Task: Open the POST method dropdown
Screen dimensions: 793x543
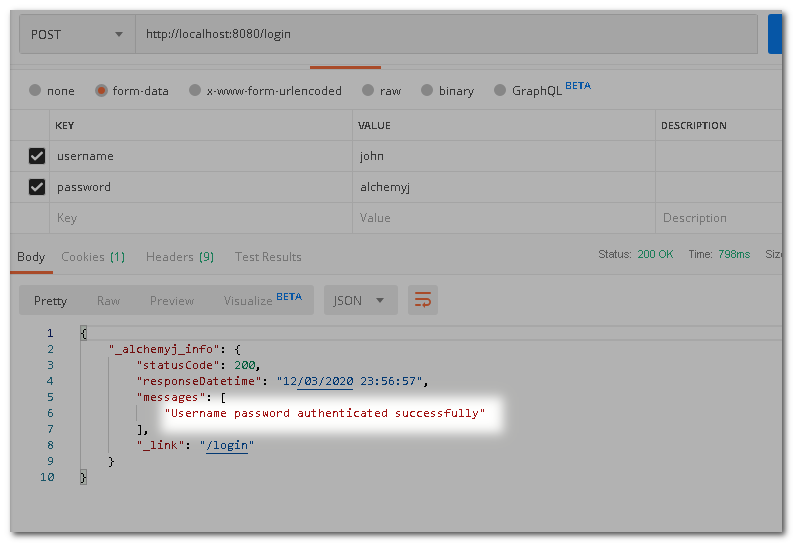Action: 77,34
